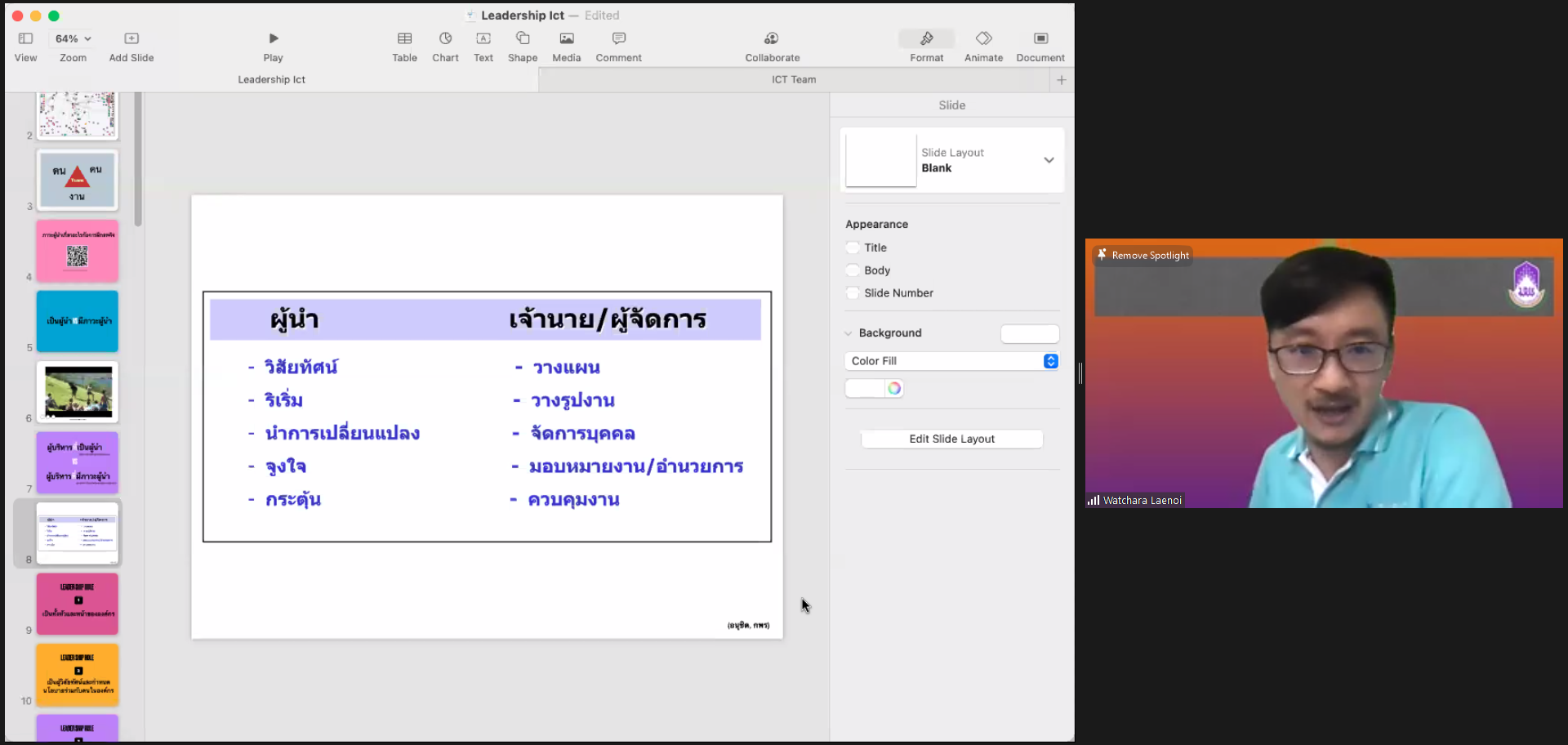
Task: Open the color wheel picker
Action: 894,388
